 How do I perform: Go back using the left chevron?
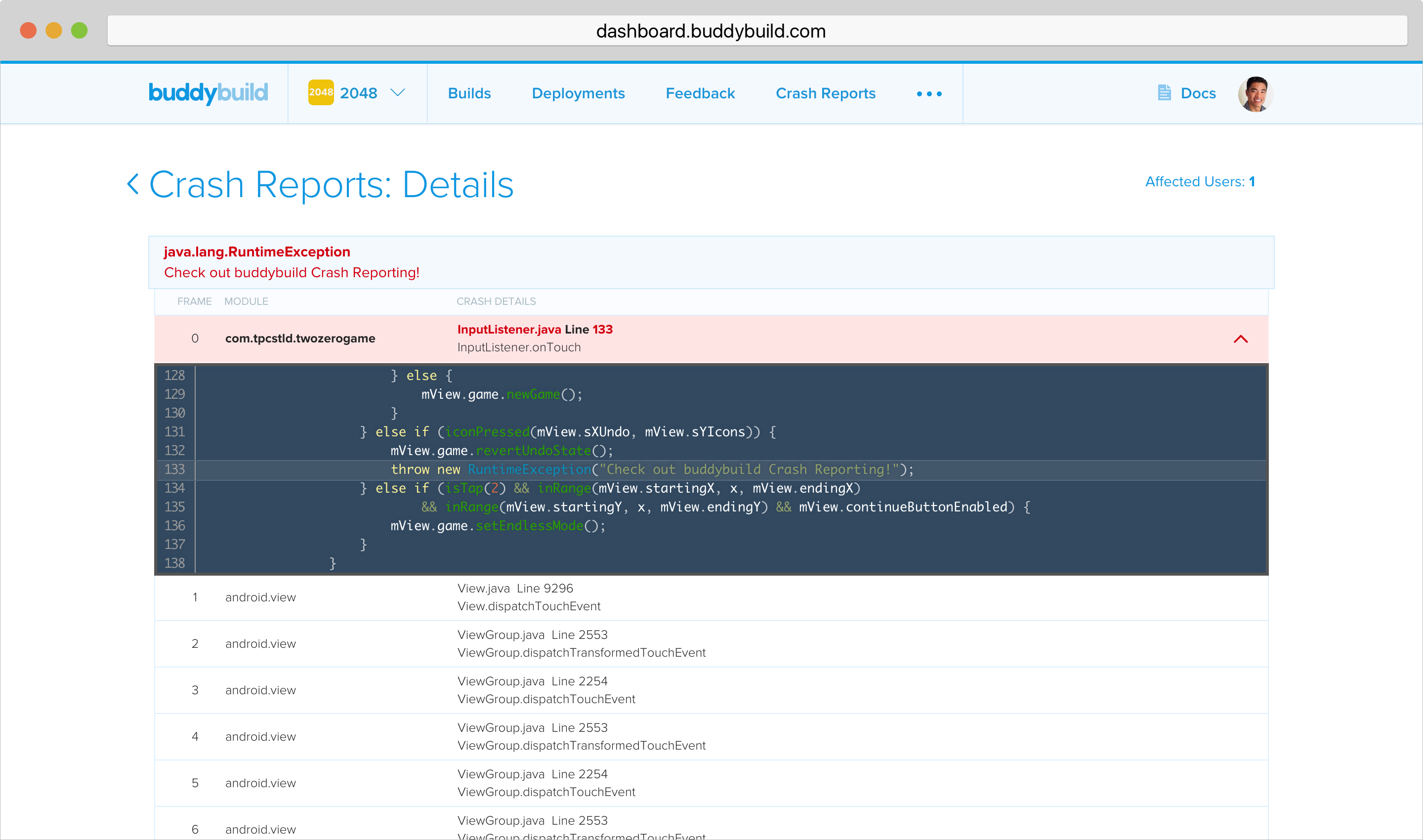[133, 184]
